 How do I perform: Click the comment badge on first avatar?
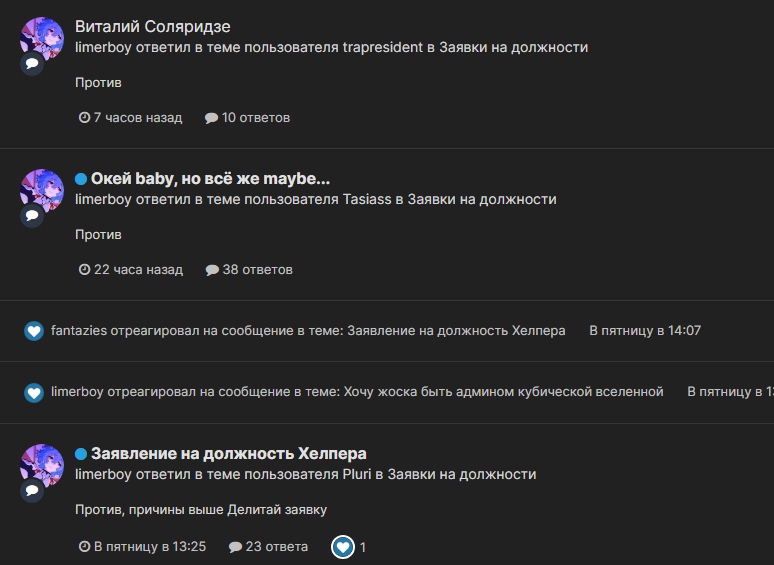tap(32, 63)
